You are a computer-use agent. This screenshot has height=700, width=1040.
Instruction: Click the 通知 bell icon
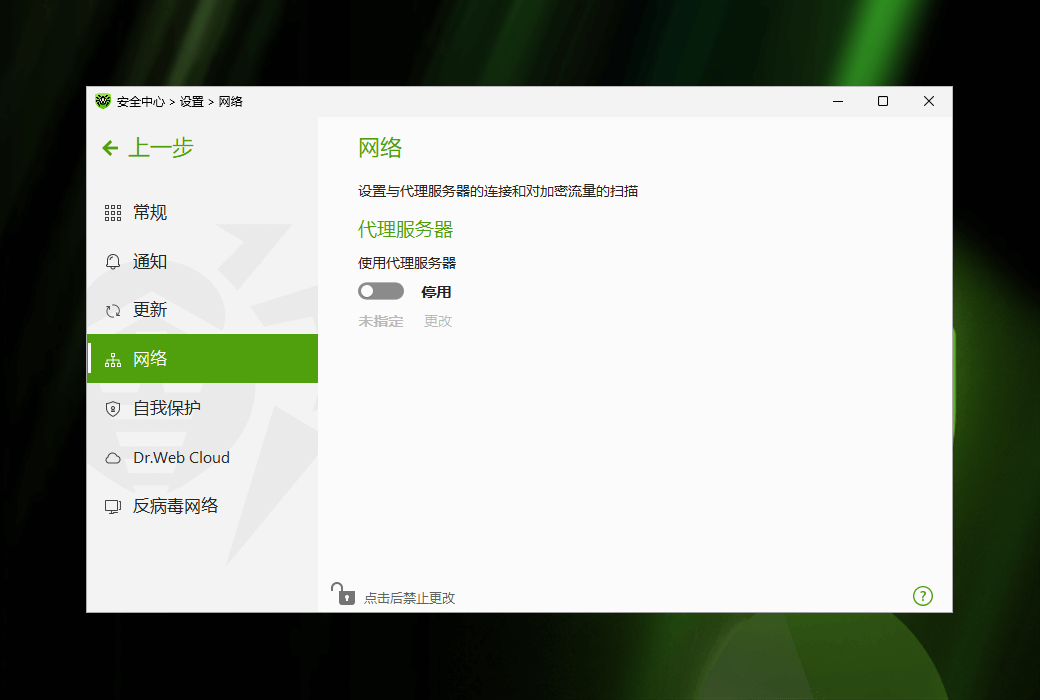[113, 262]
